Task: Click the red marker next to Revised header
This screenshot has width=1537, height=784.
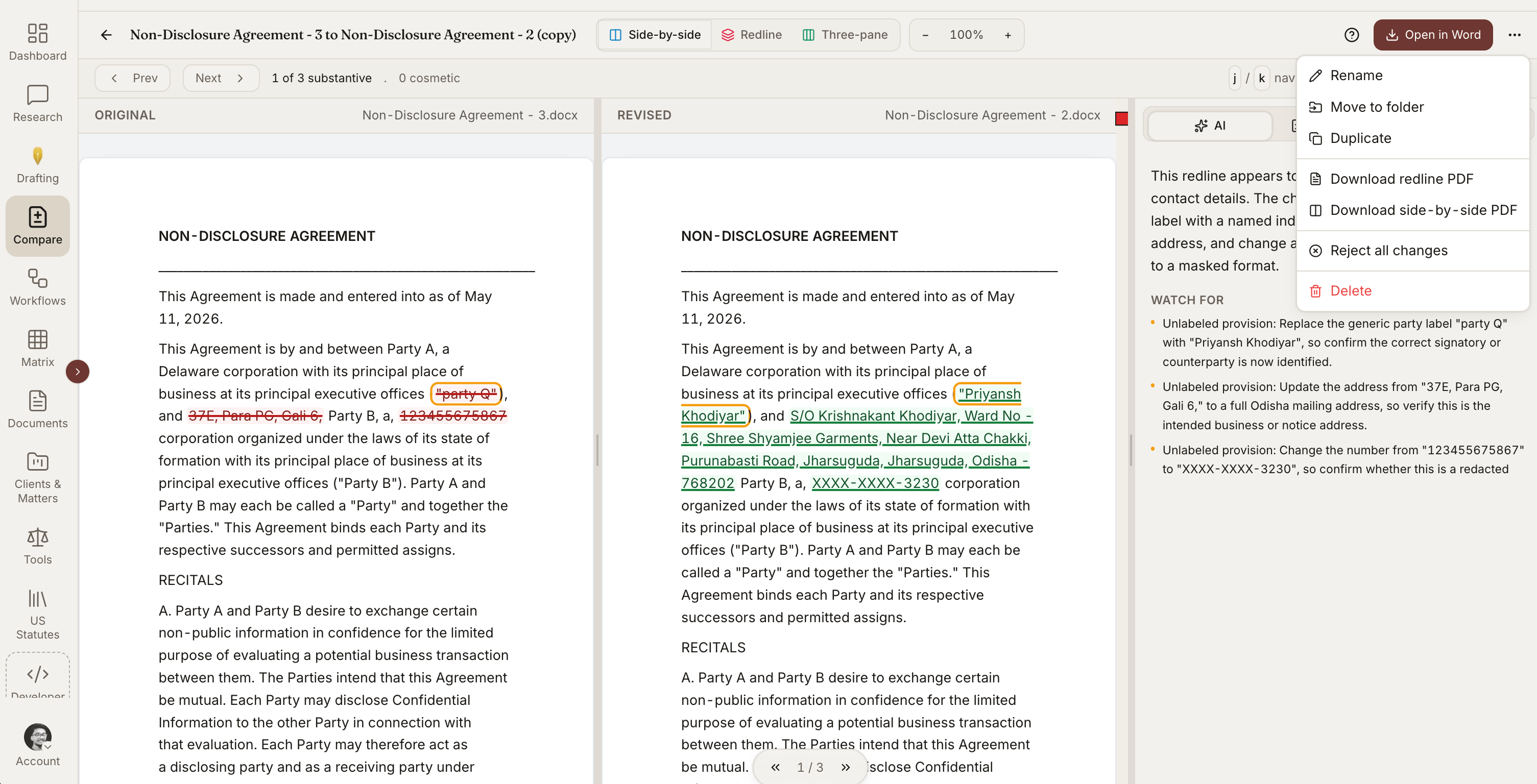Action: click(x=1122, y=118)
